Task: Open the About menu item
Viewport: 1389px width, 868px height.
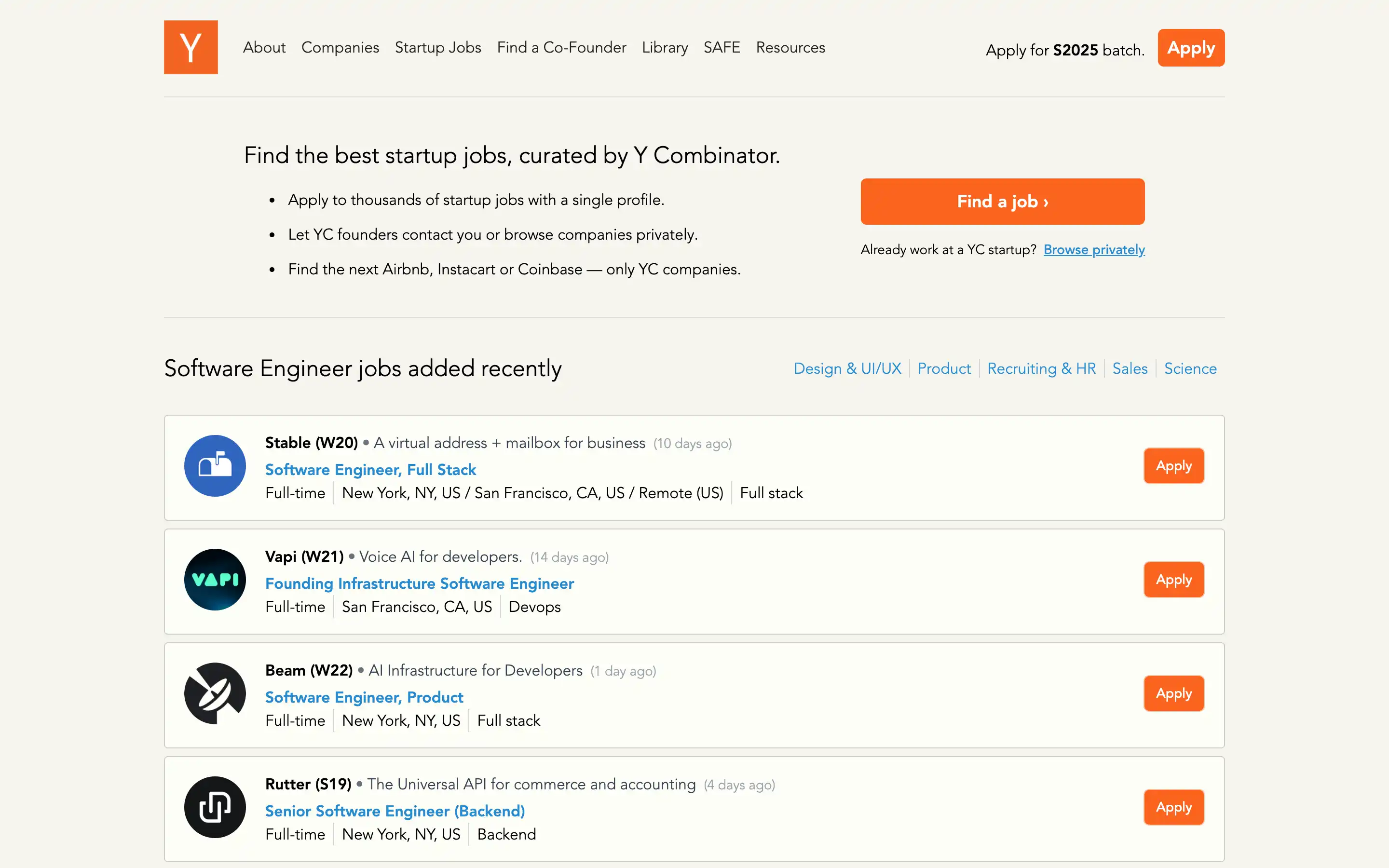Action: pyautogui.click(x=264, y=47)
